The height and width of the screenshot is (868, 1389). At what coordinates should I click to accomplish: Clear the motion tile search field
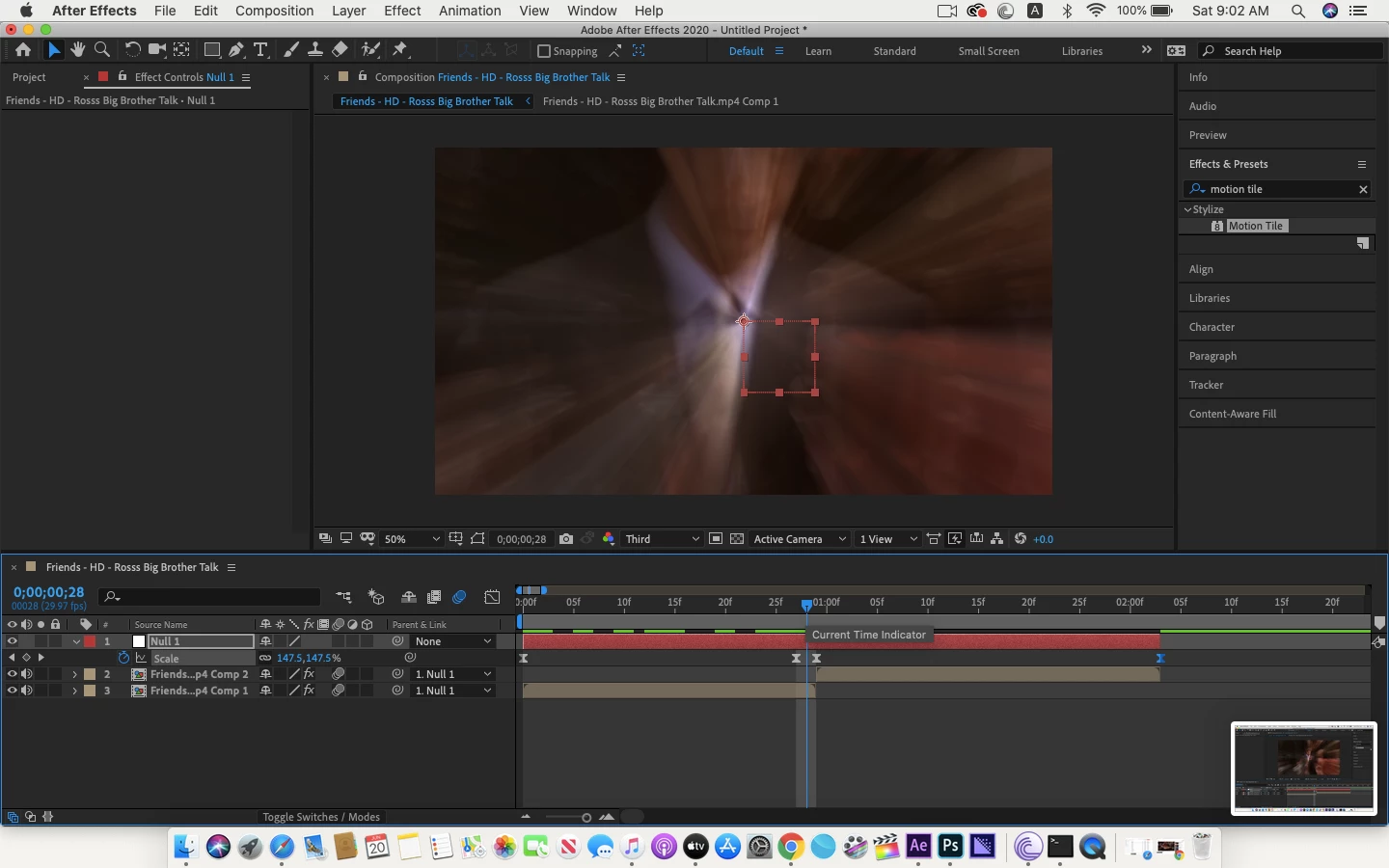tap(1363, 189)
